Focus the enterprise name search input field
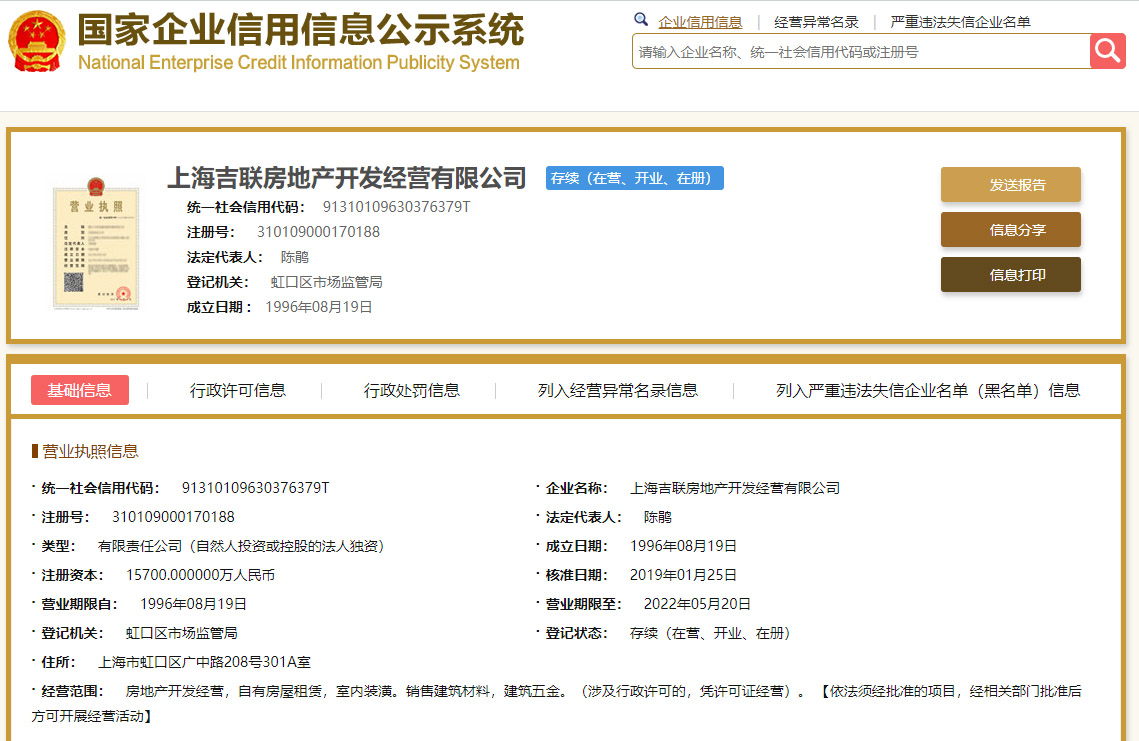The width and height of the screenshot is (1139, 741). point(861,52)
